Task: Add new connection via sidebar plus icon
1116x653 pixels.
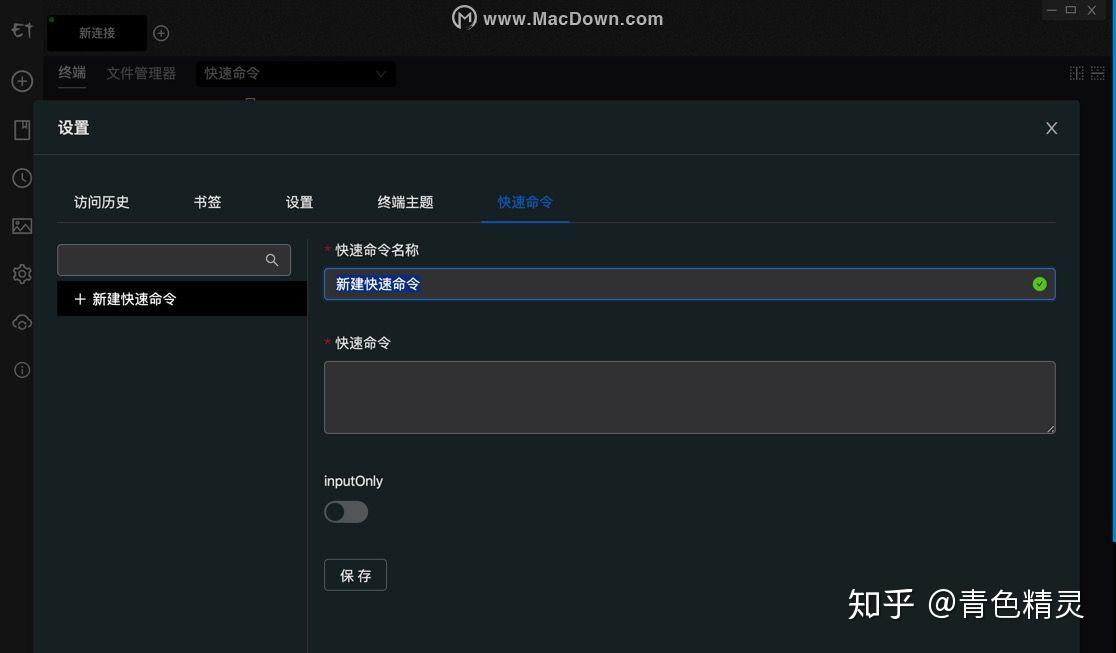Action: (x=22, y=81)
